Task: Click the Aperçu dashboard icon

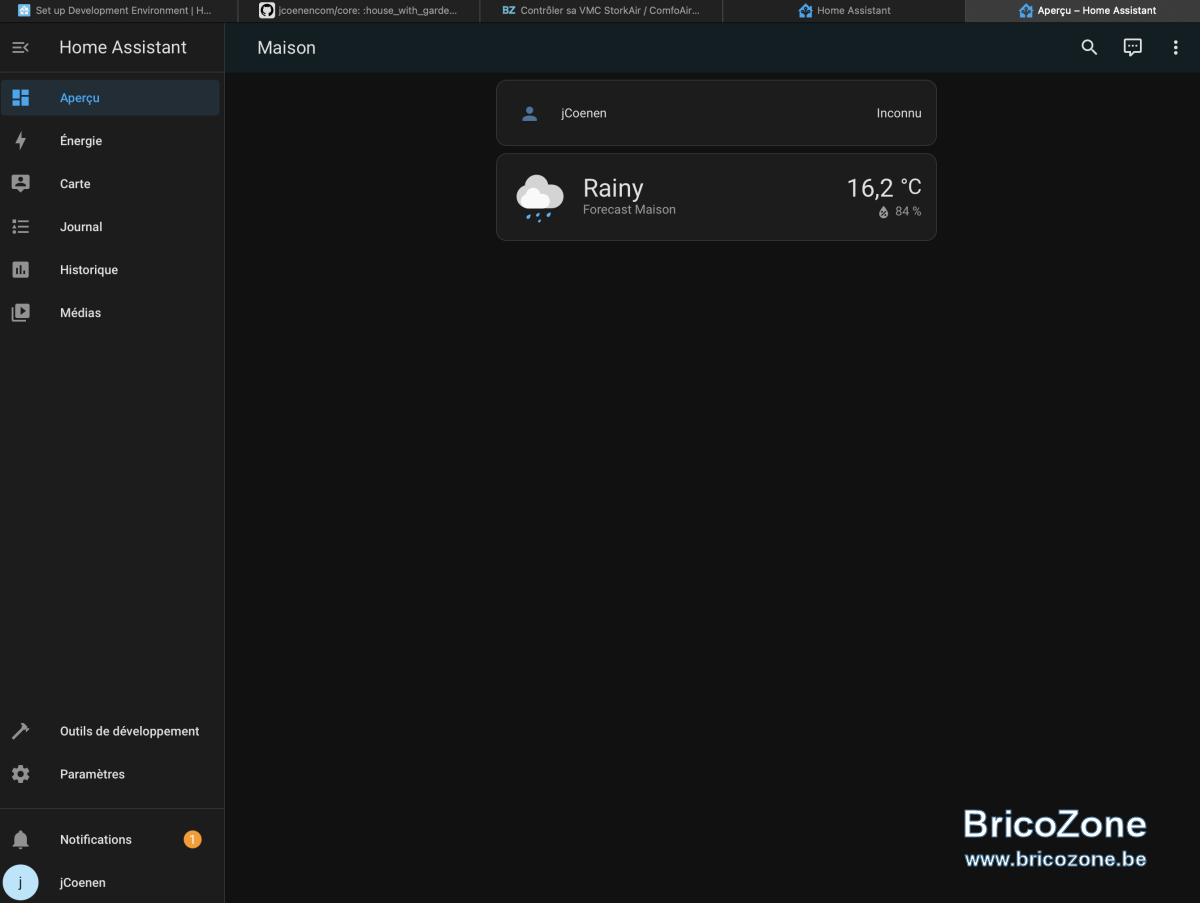Action: 21,98
